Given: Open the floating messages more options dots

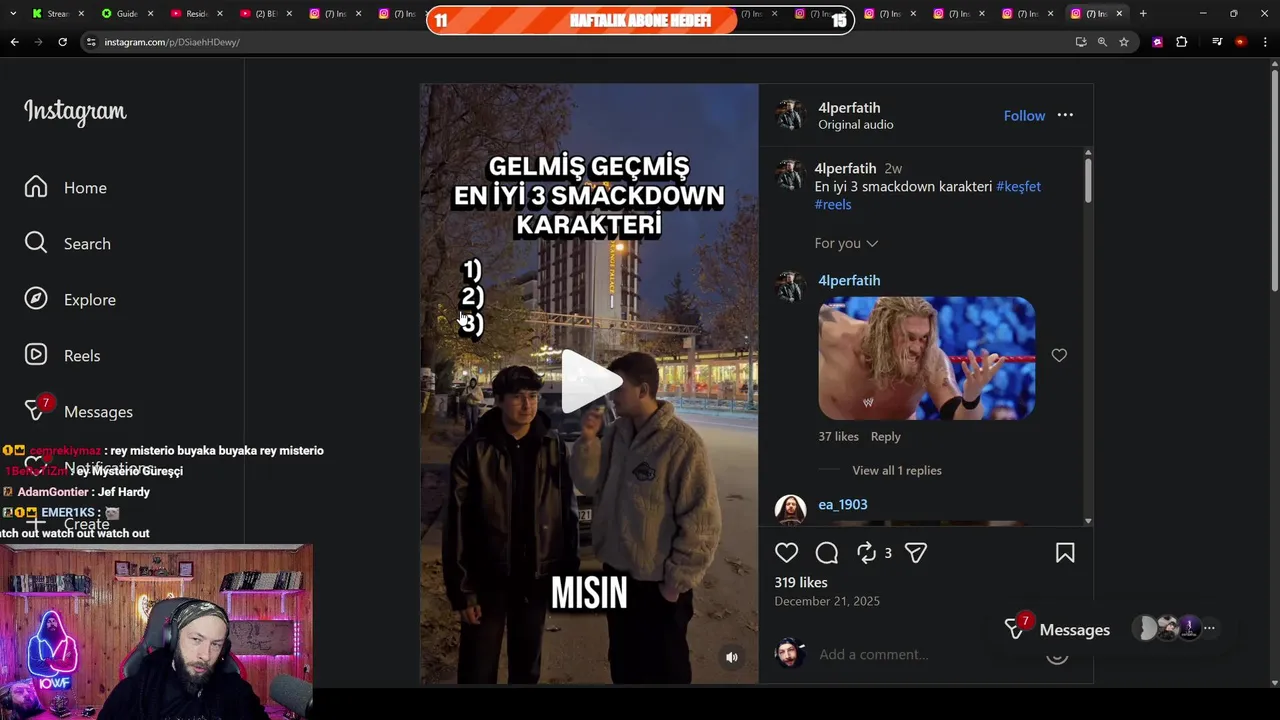Looking at the screenshot, I should 1209,629.
